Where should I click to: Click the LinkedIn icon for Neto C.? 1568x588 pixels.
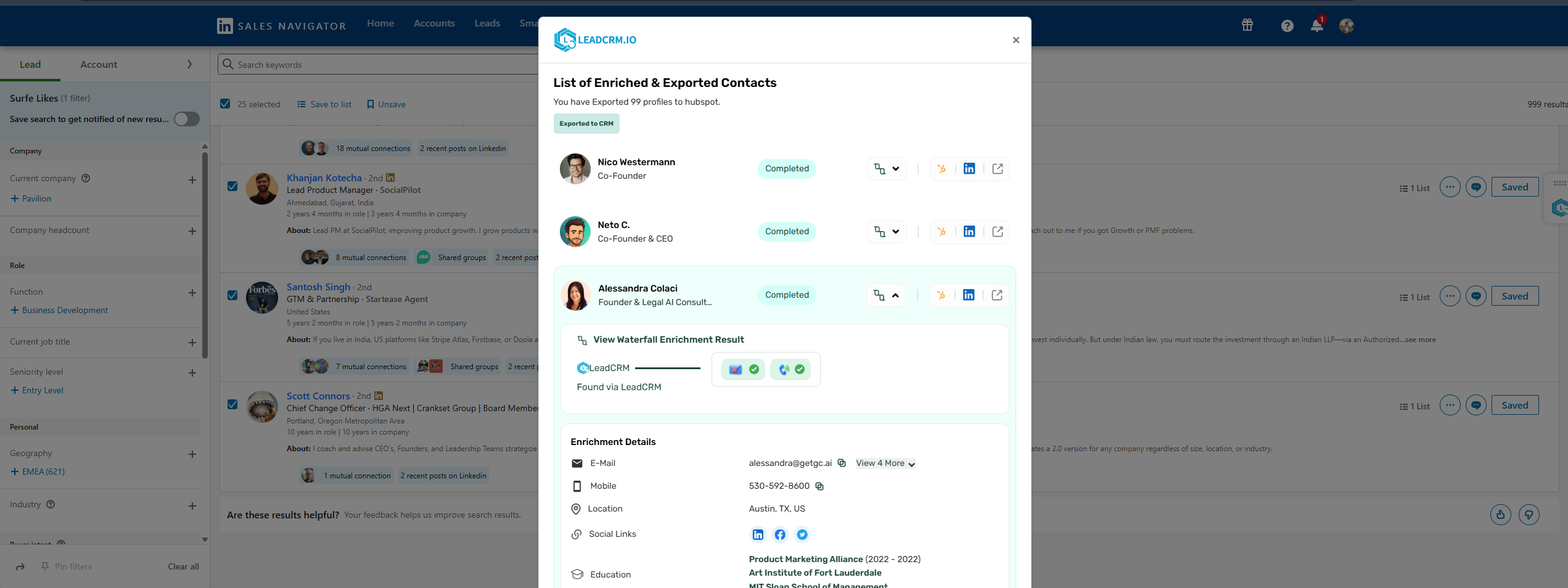click(x=969, y=232)
